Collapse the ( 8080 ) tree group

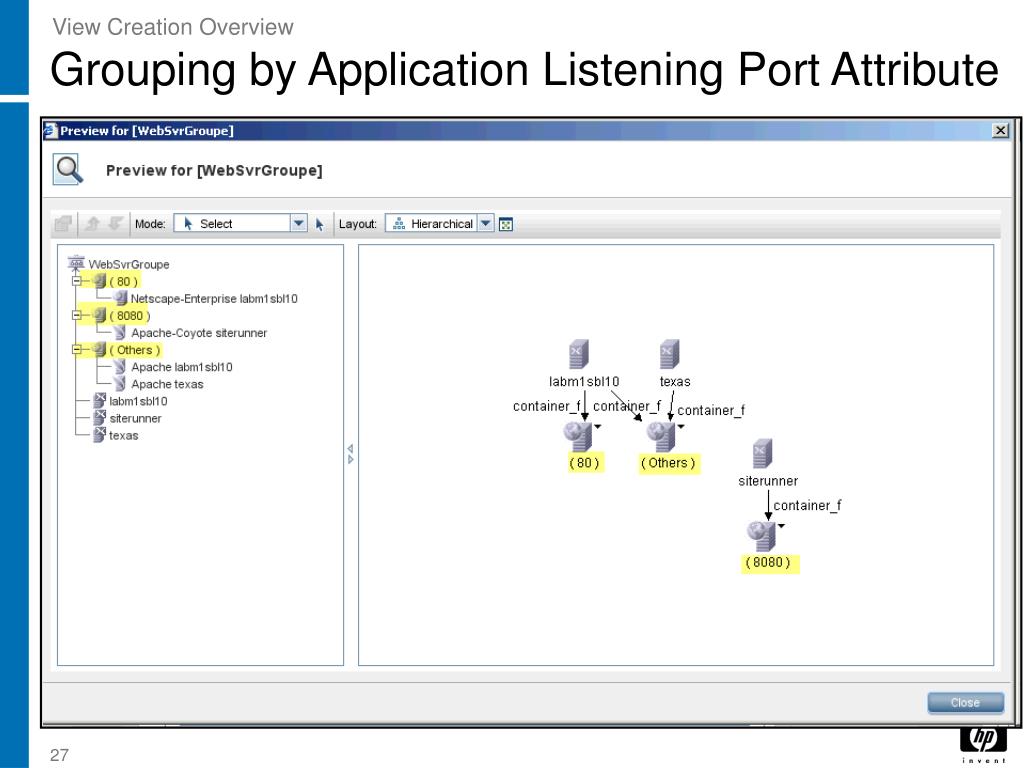pyautogui.click(x=76, y=315)
